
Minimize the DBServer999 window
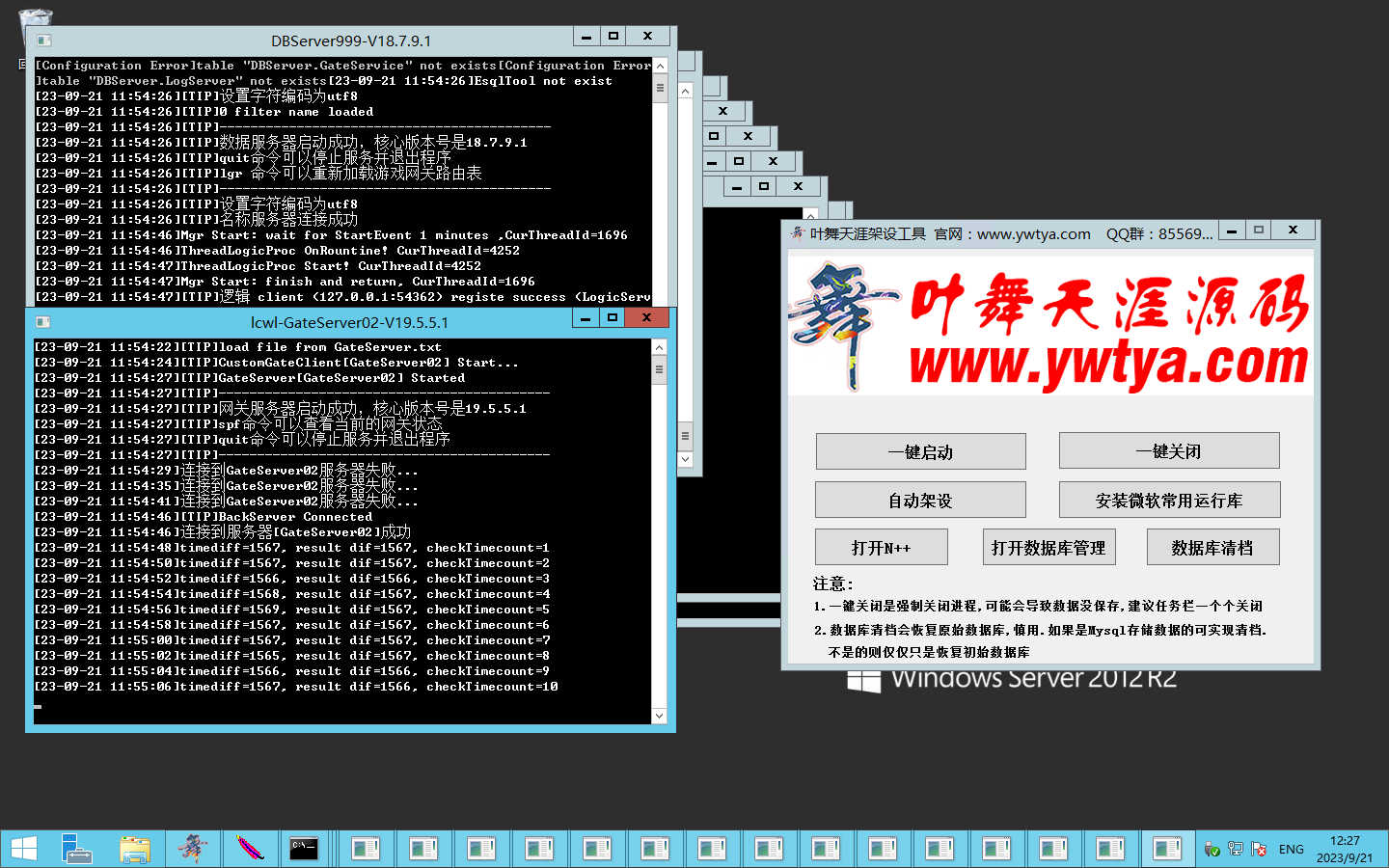tap(586, 37)
